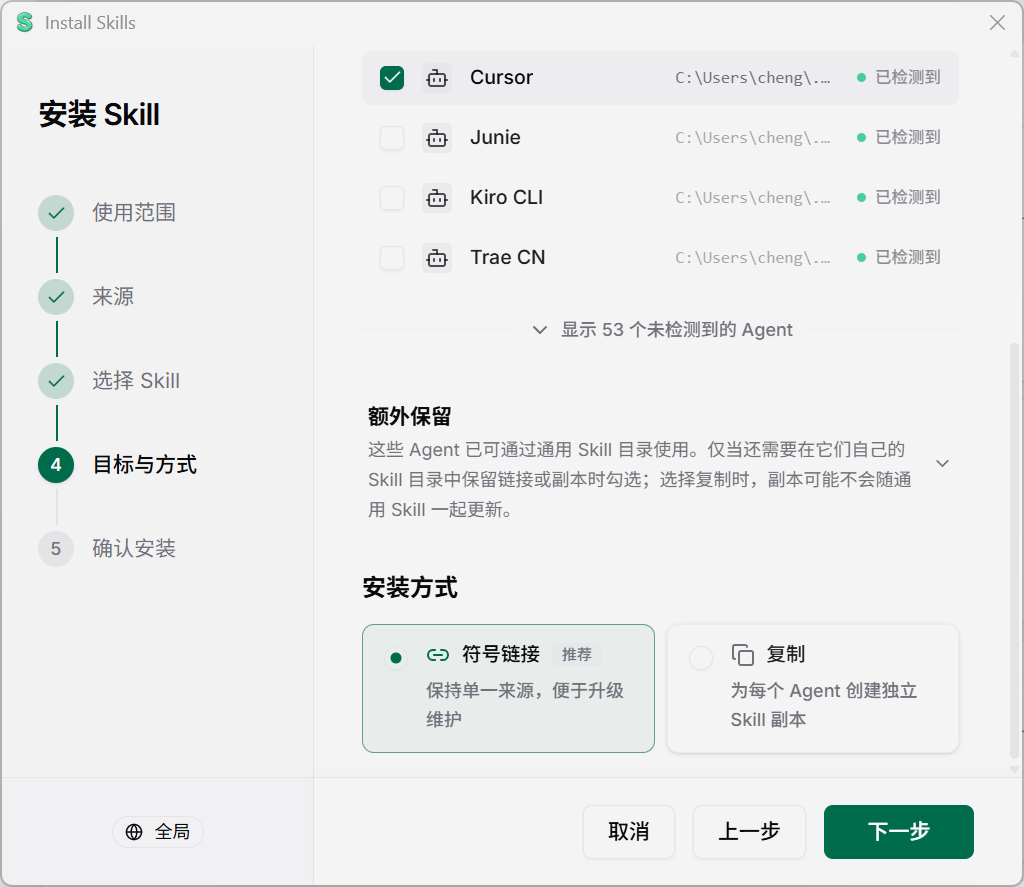
Task: Click the step 5 circle icon
Action: coord(56,549)
